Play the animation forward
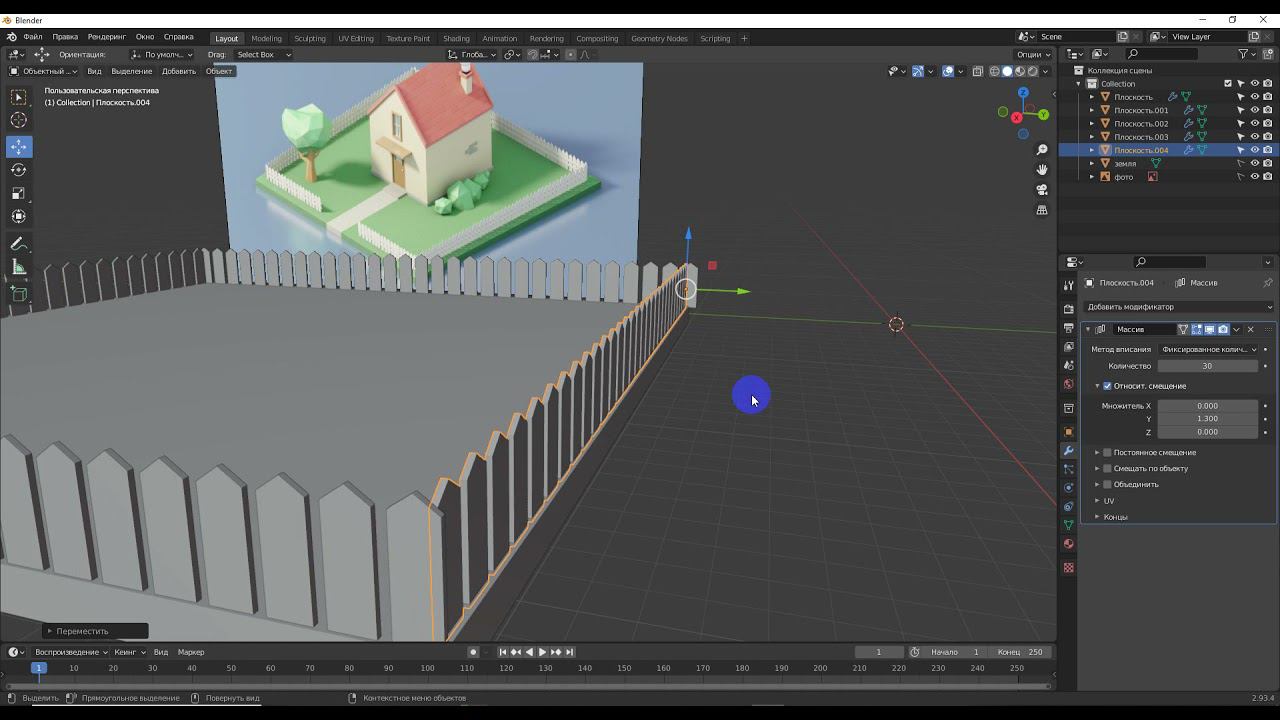Screen dimensions: 1280x720 pos(542,652)
